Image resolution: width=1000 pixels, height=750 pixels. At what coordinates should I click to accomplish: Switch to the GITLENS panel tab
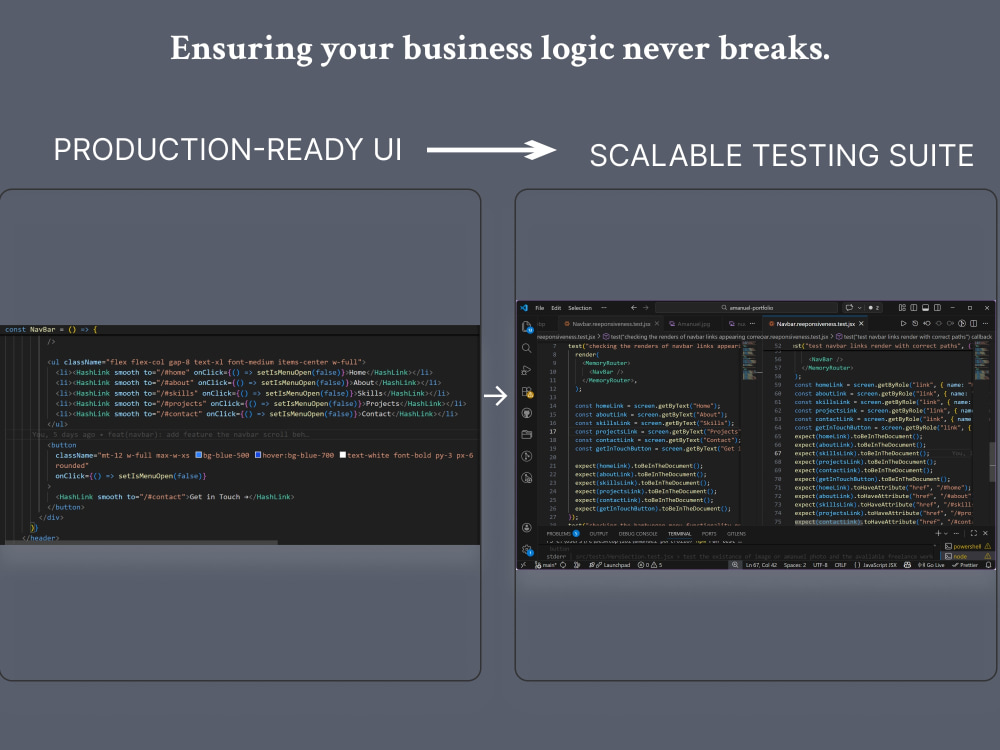pos(736,534)
